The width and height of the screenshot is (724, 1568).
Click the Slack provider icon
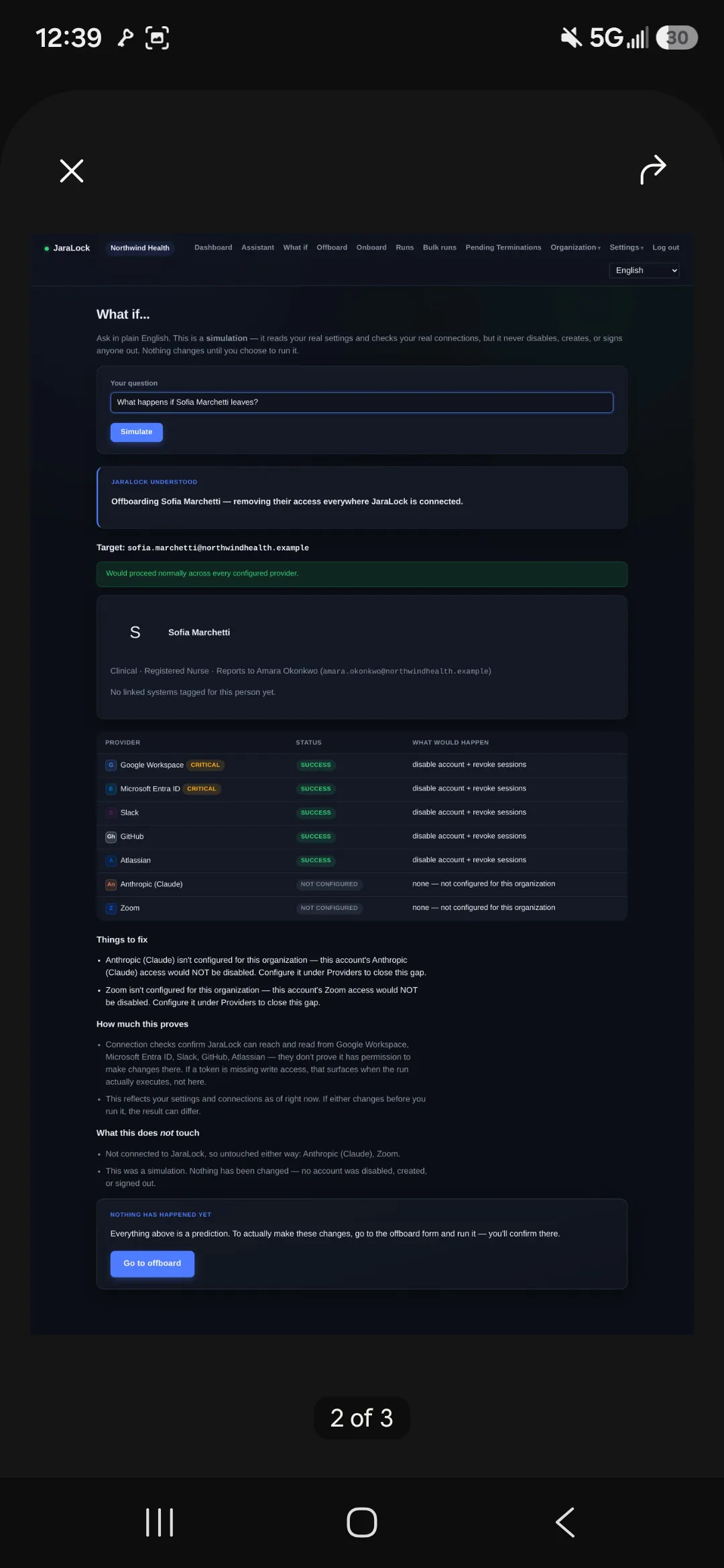click(111, 813)
